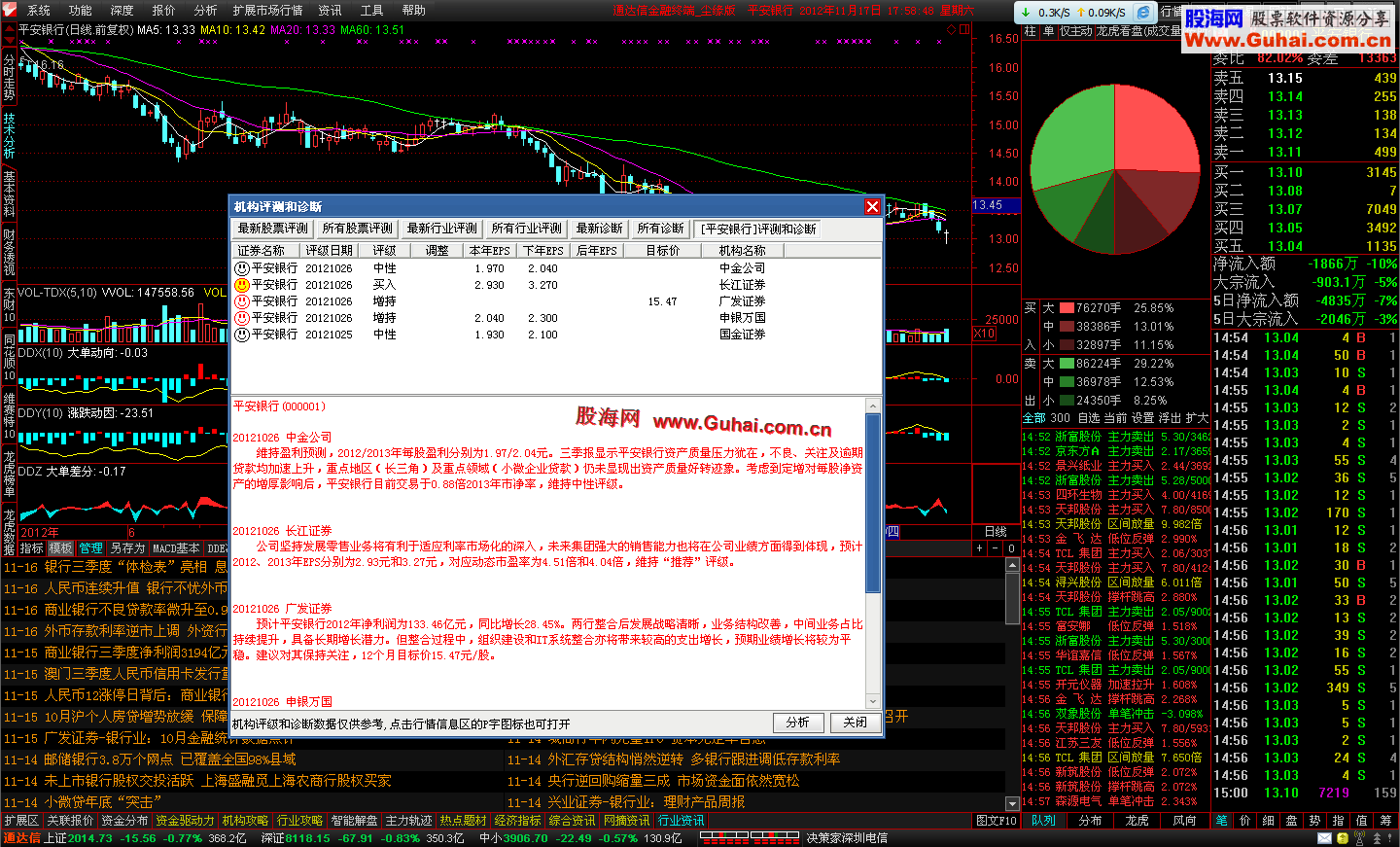Screen dimensions: 1400x847
Task: Switch to 最新诊断 tab
Action: [600, 229]
